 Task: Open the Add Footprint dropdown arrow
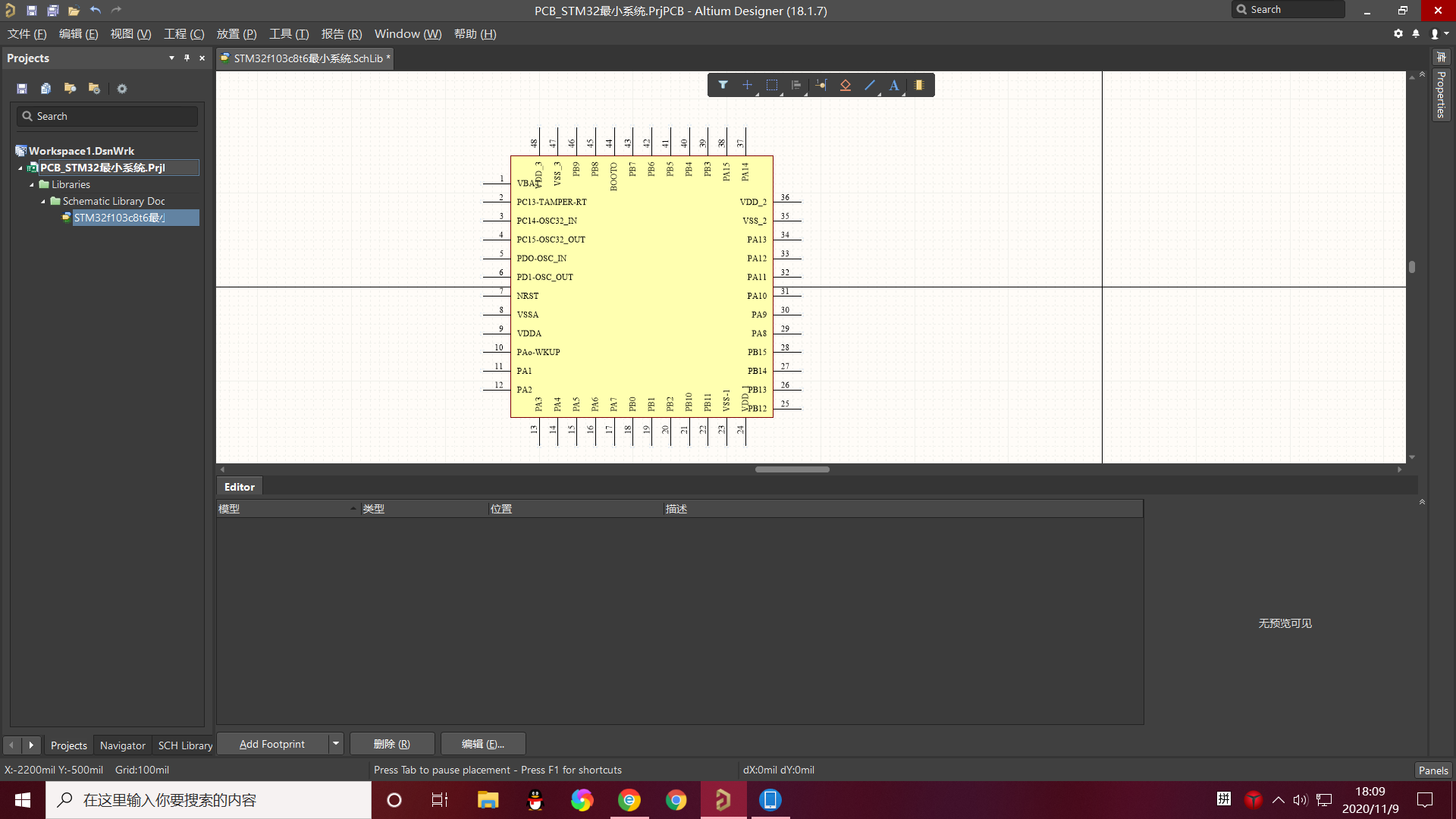[335, 744]
